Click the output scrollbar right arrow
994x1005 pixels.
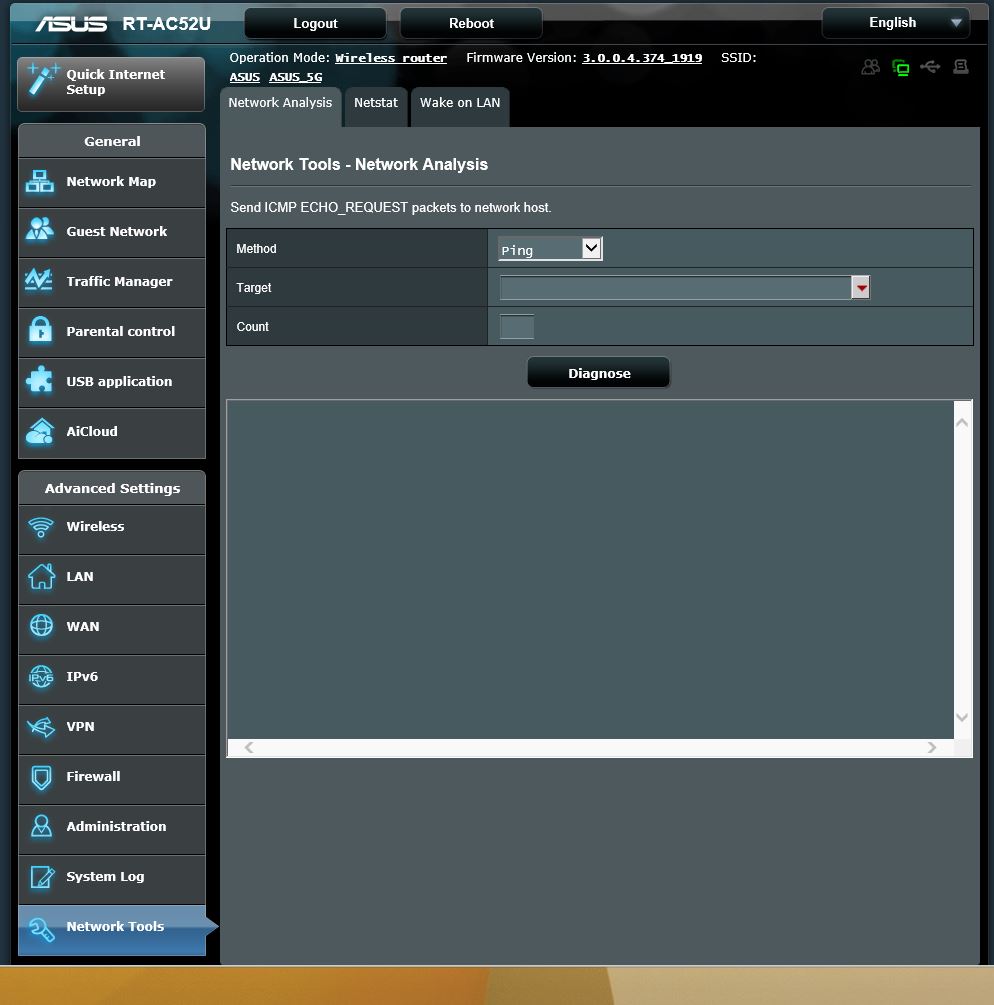pos(932,747)
